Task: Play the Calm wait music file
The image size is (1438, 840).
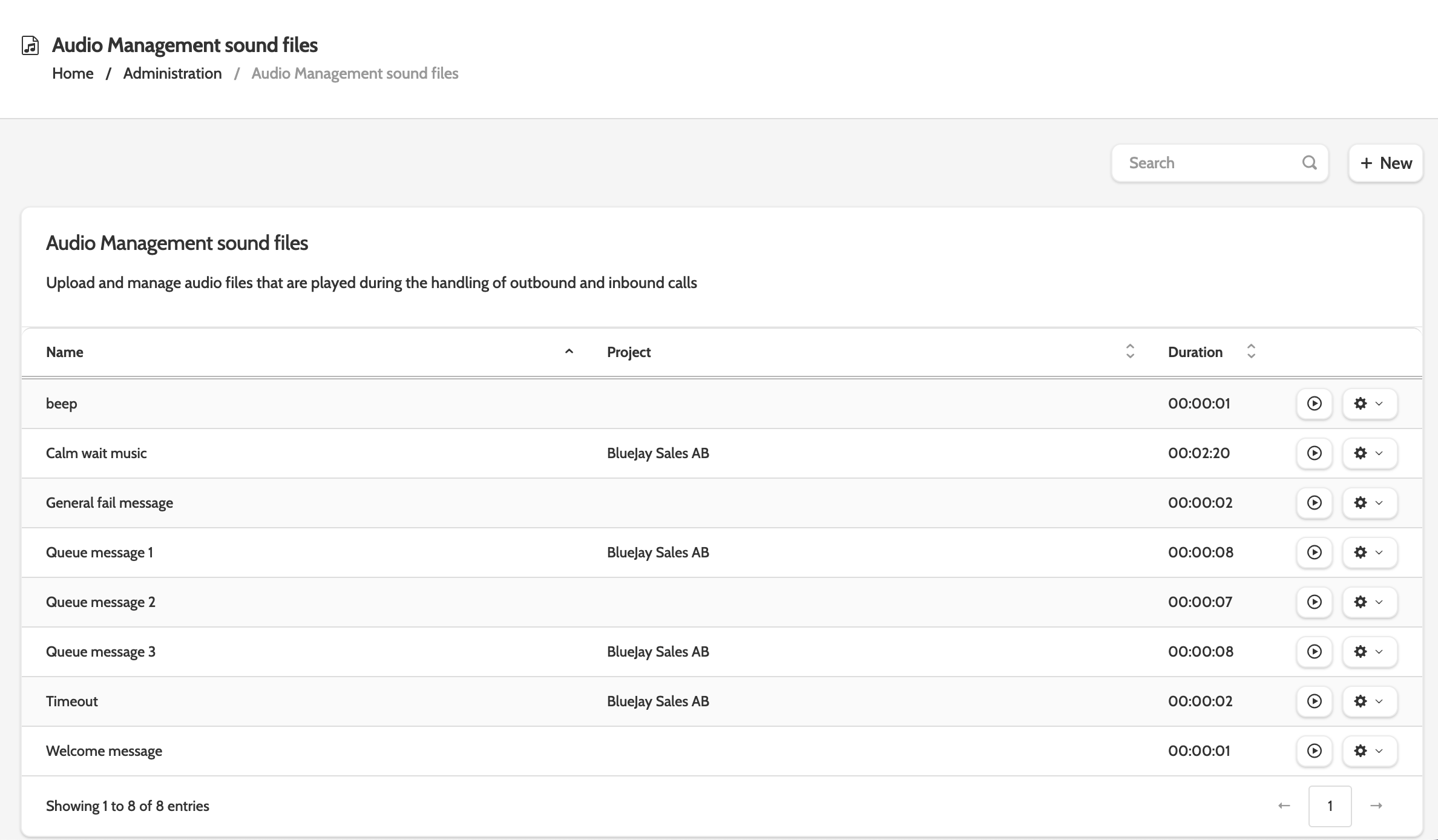Action: pyautogui.click(x=1314, y=453)
